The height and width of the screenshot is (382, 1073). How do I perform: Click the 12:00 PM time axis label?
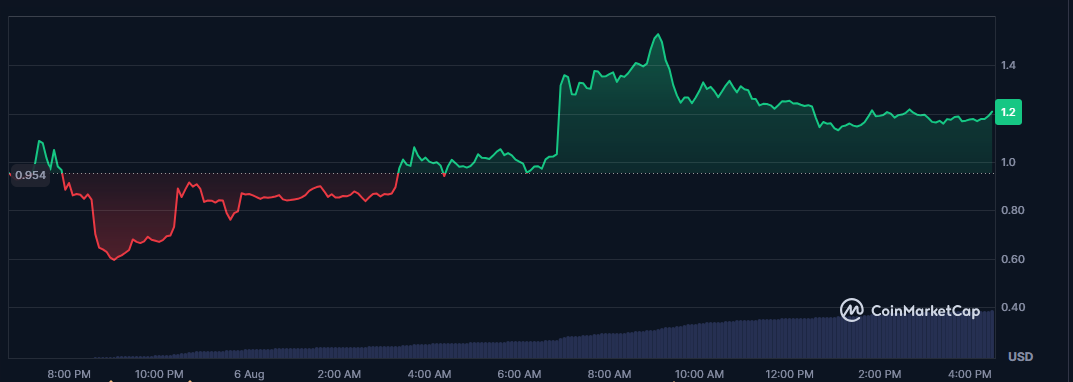(789, 374)
